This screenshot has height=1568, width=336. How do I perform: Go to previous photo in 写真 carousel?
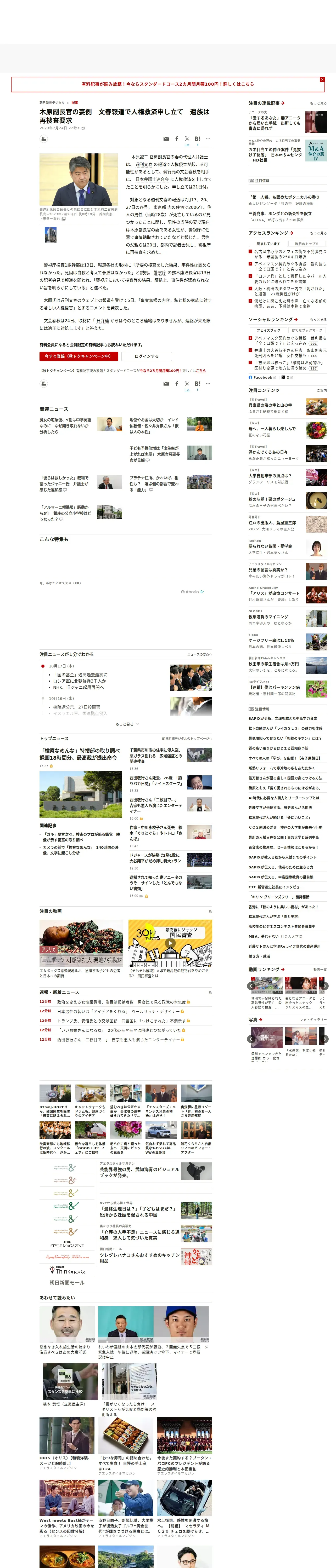[251, 1039]
